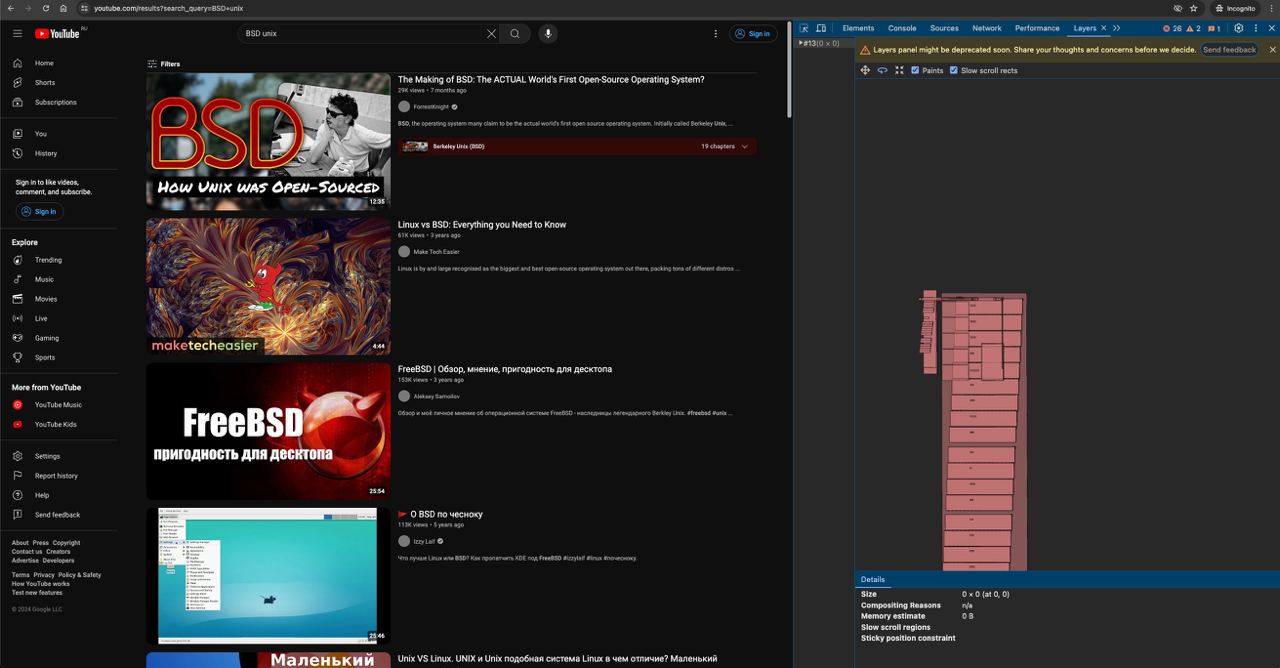Click the sidebar Sign in button
Viewport: 1280px width, 668px height.
pyautogui.click(x=39, y=211)
